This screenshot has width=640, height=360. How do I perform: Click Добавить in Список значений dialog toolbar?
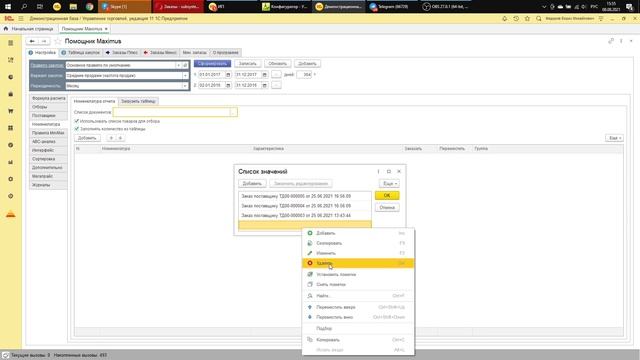(252, 184)
